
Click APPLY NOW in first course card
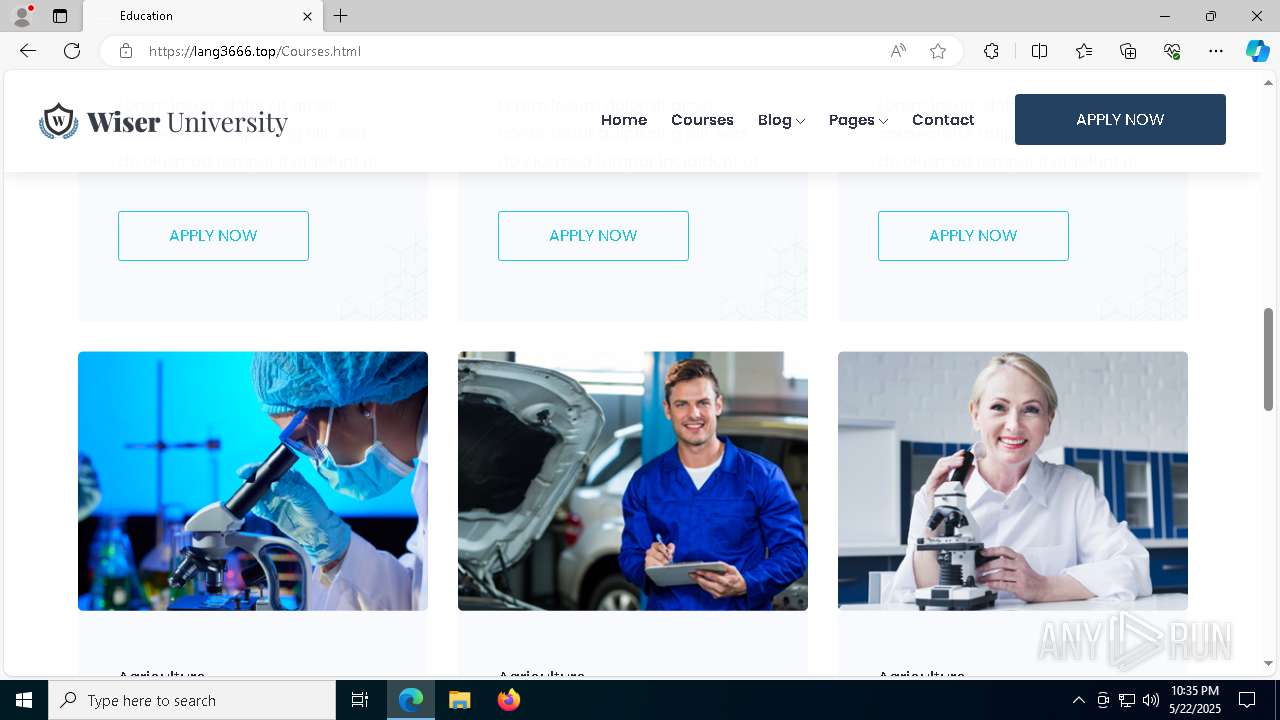[213, 236]
